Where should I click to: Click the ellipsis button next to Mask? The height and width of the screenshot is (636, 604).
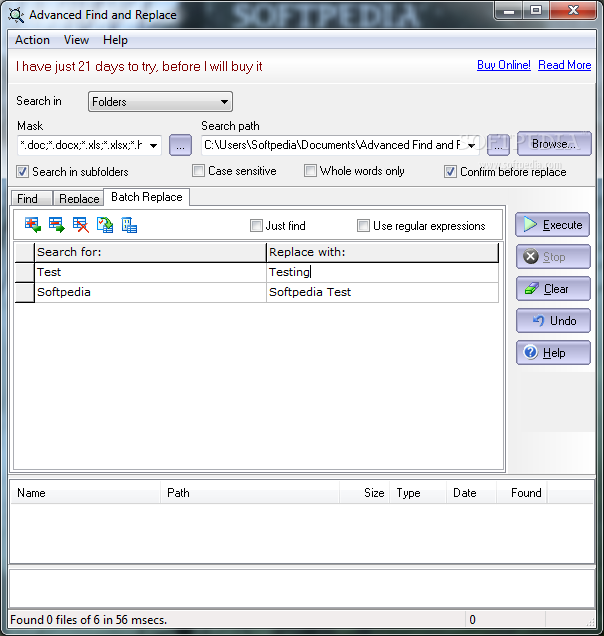click(x=181, y=145)
